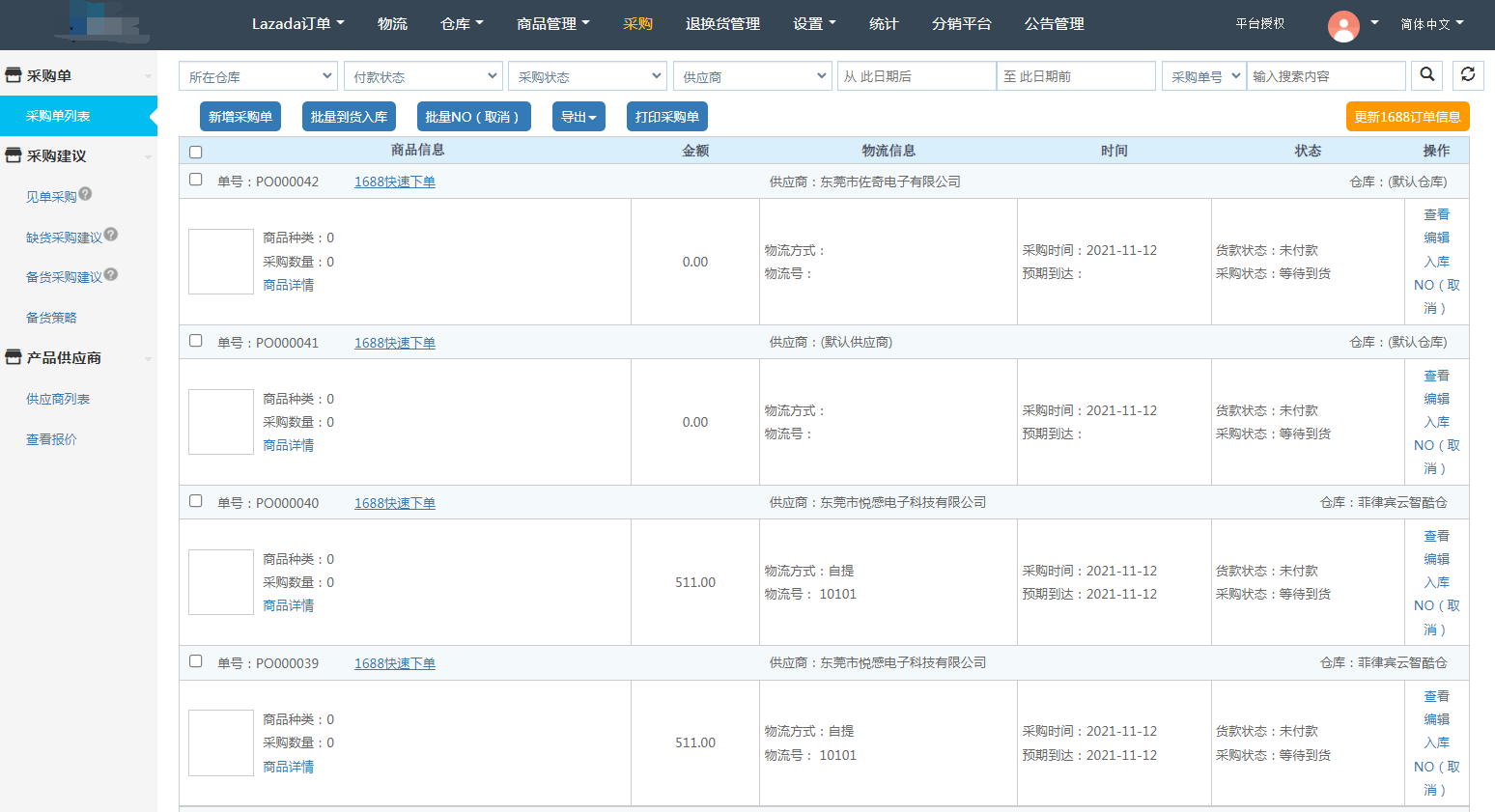Click help icon next to 备货采购建议
The width and height of the screenshot is (1495, 812).
coord(111,275)
